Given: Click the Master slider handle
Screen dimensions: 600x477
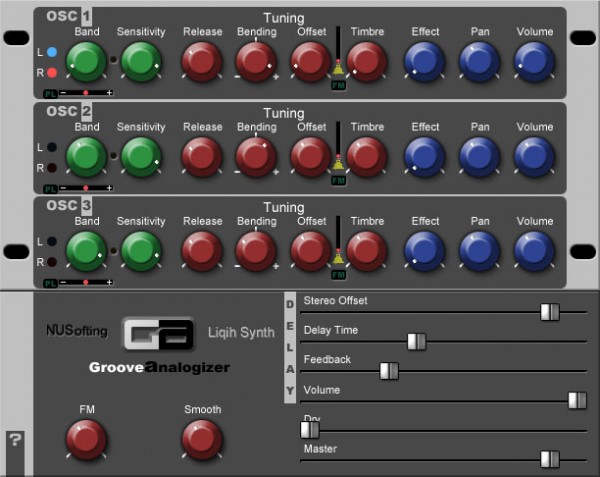Looking at the screenshot, I should pos(549,459).
